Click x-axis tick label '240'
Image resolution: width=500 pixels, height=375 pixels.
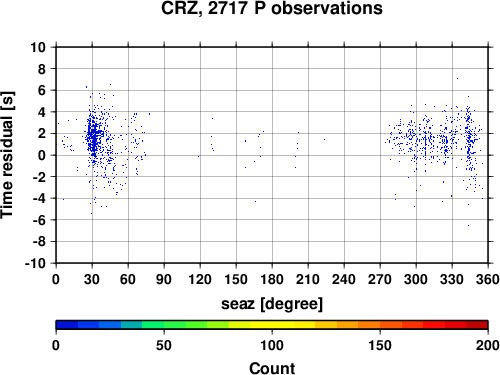(x=344, y=279)
